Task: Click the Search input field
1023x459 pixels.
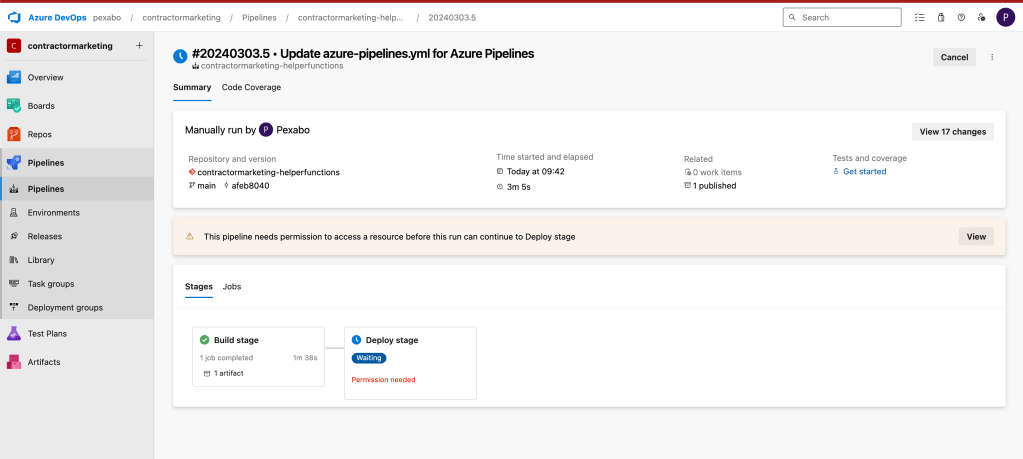Action: point(842,18)
